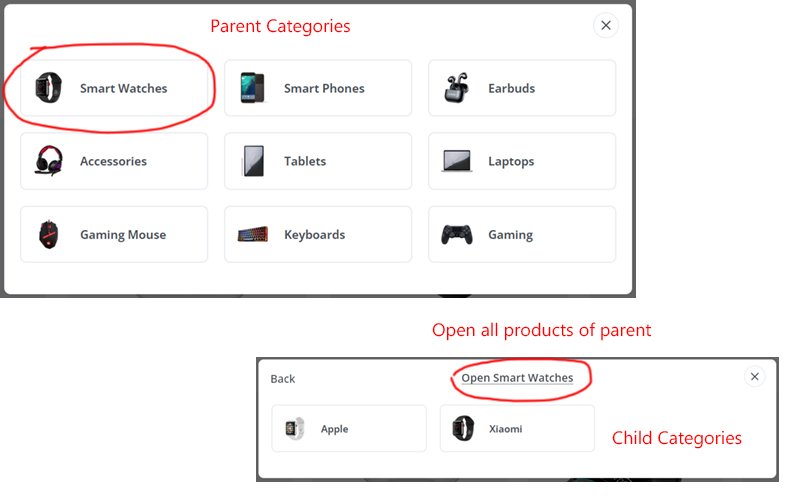
Task: Click the tablet icon in Tablets card
Action: point(253,161)
